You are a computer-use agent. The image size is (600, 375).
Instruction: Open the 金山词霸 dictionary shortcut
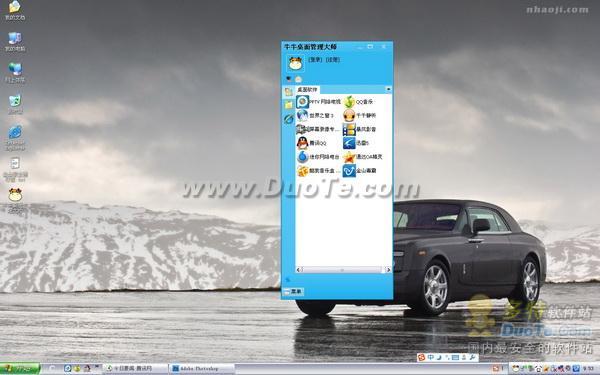[360, 170]
